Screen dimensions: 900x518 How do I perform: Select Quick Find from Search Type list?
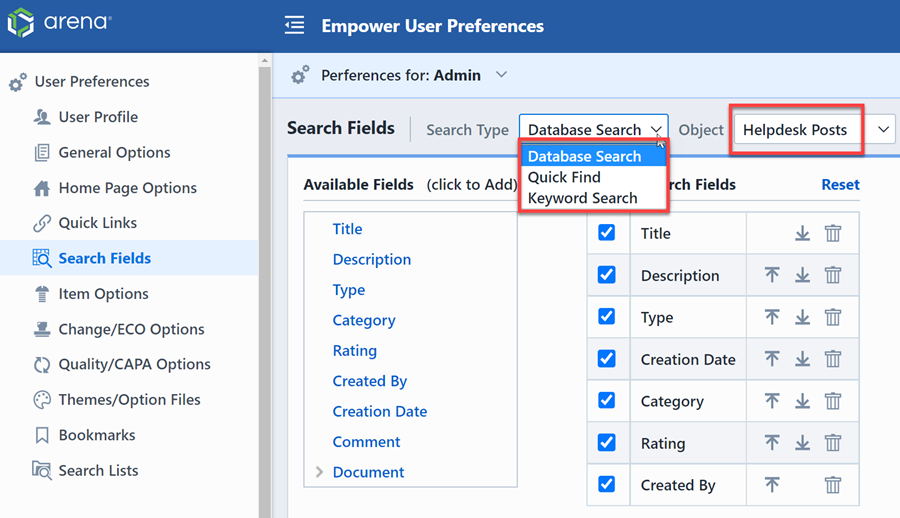(x=564, y=177)
